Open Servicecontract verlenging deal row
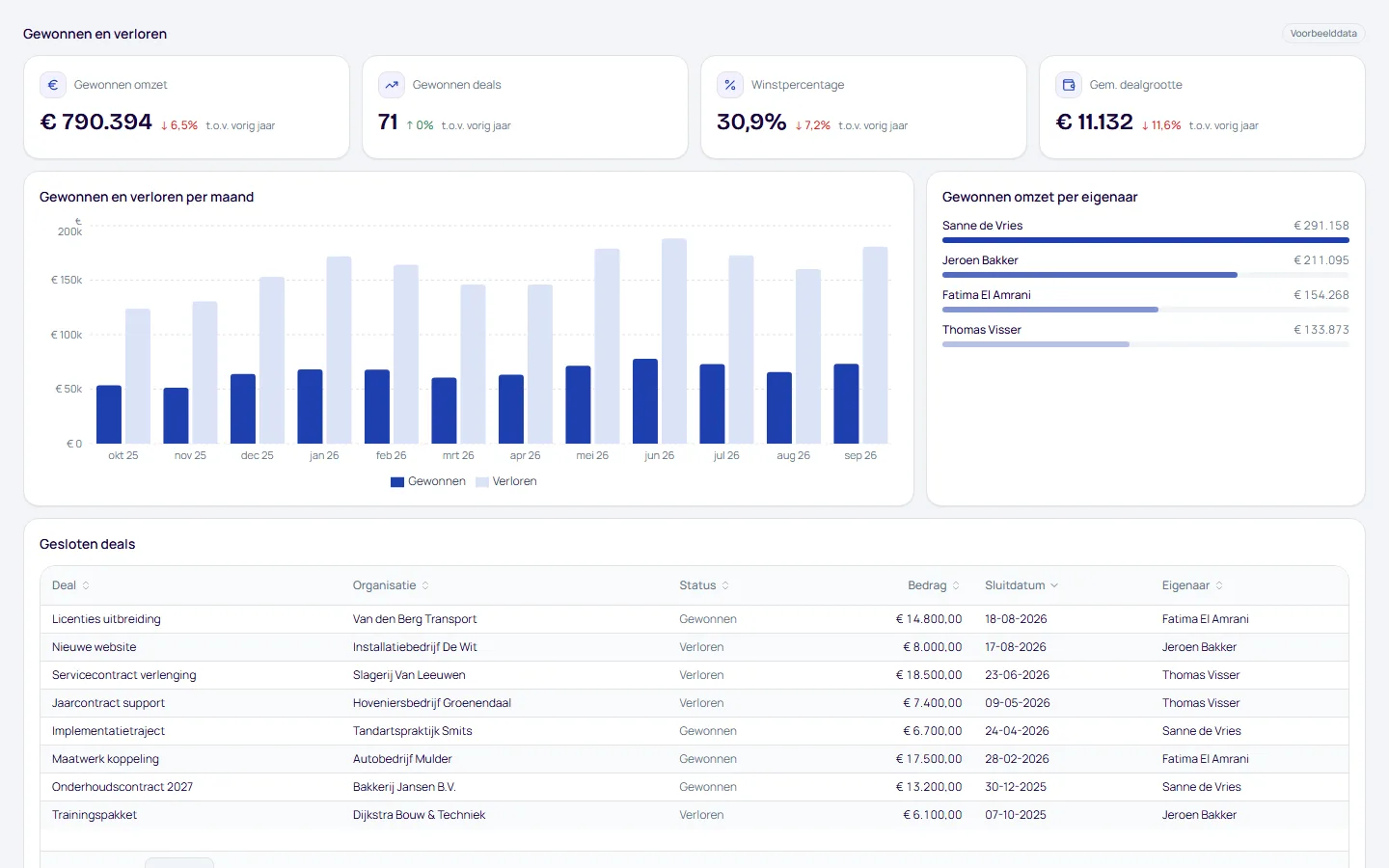Screen dimensions: 1389x868 694,675
